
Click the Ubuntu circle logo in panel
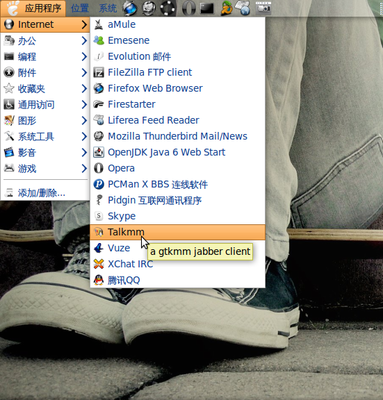click(x=168, y=8)
